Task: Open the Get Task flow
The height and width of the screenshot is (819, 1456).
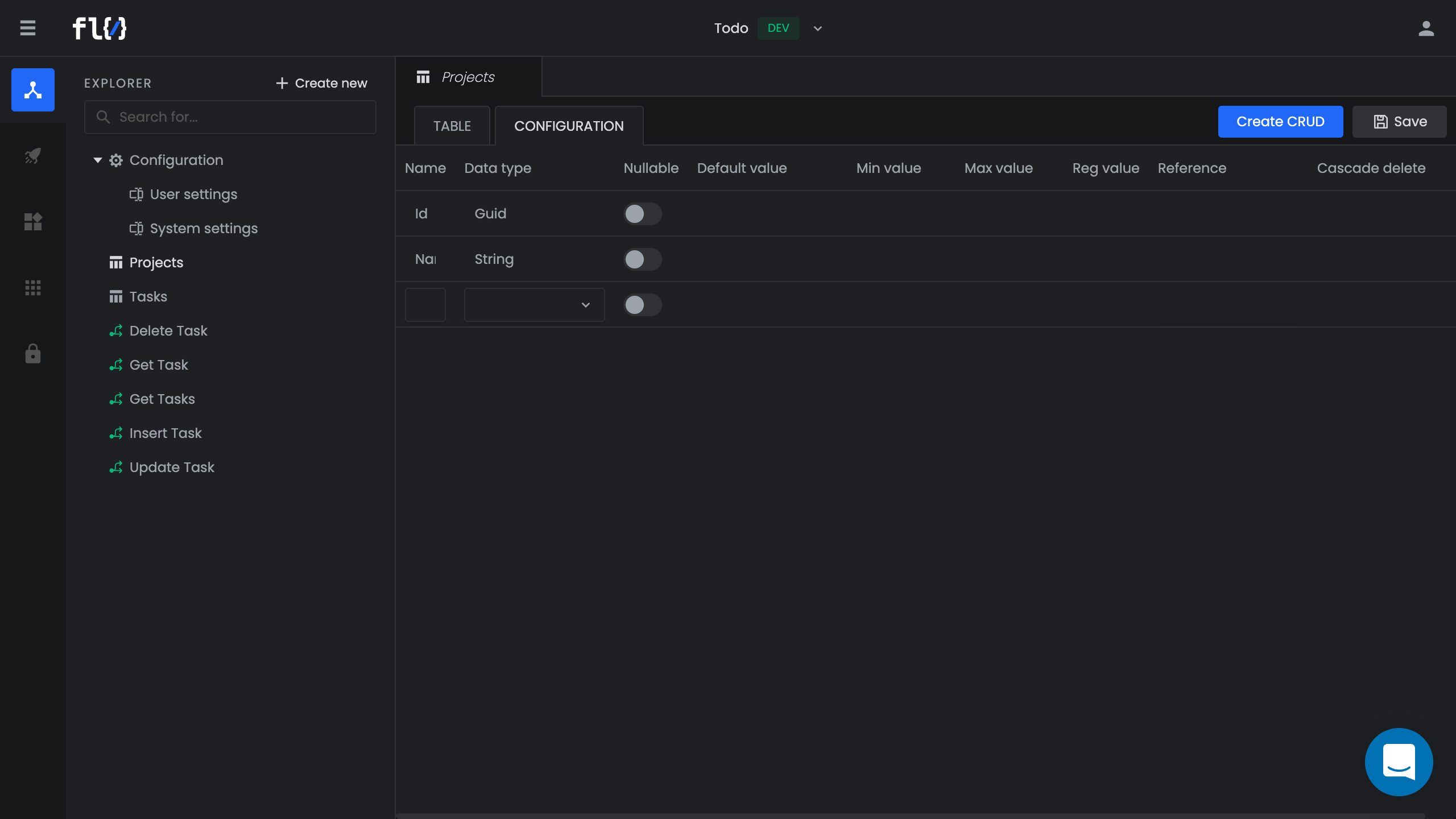Action: (x=159, y=365)
